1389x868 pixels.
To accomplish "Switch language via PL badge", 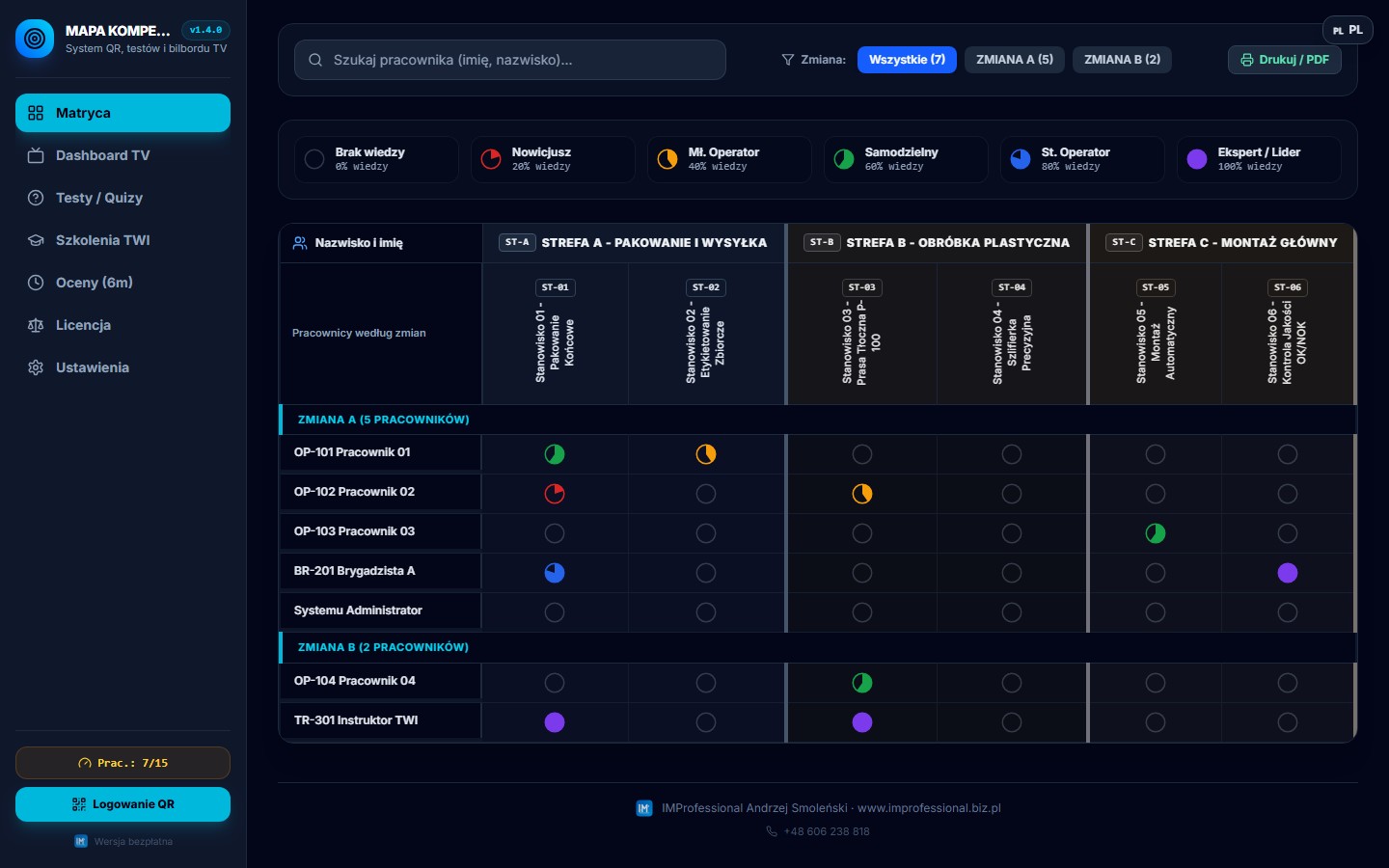I will click(1348, 30).
